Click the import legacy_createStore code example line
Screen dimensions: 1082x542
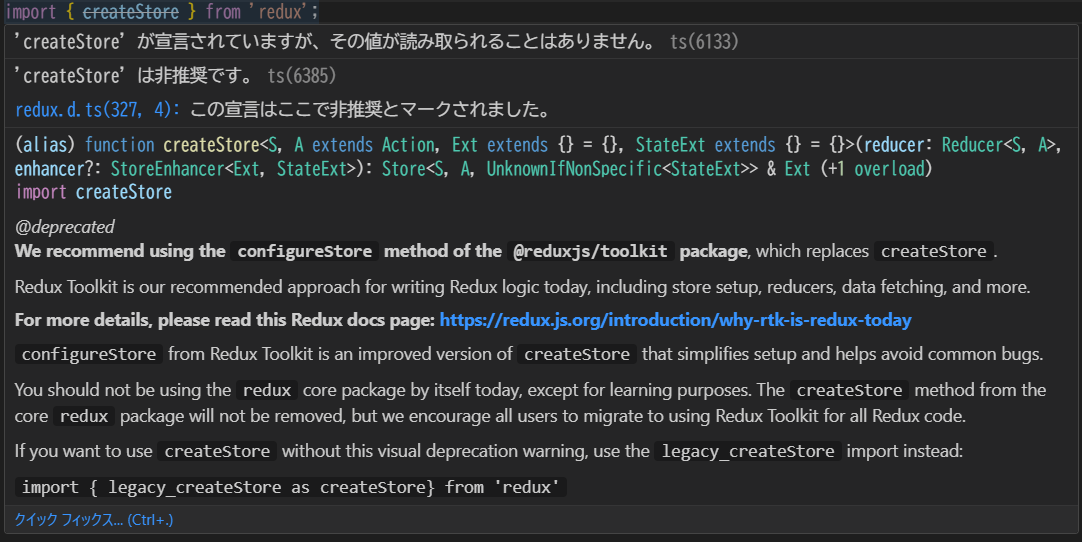(x=291, y=487)
